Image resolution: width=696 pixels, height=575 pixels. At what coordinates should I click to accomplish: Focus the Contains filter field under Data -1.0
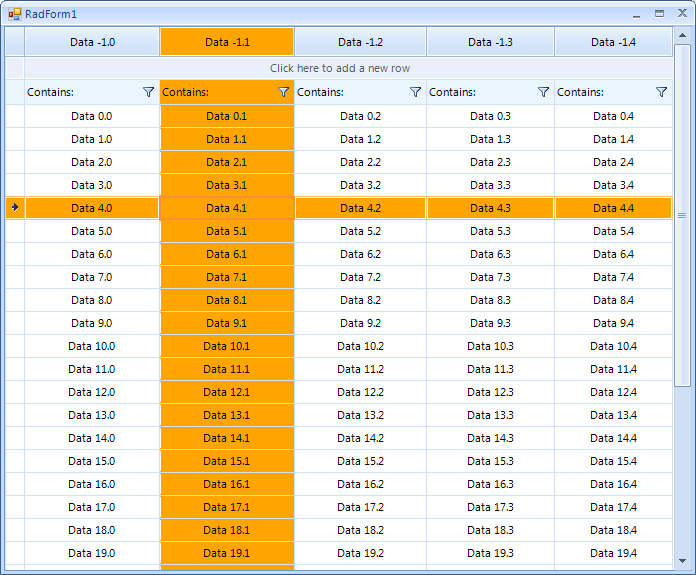click(83, 92)
